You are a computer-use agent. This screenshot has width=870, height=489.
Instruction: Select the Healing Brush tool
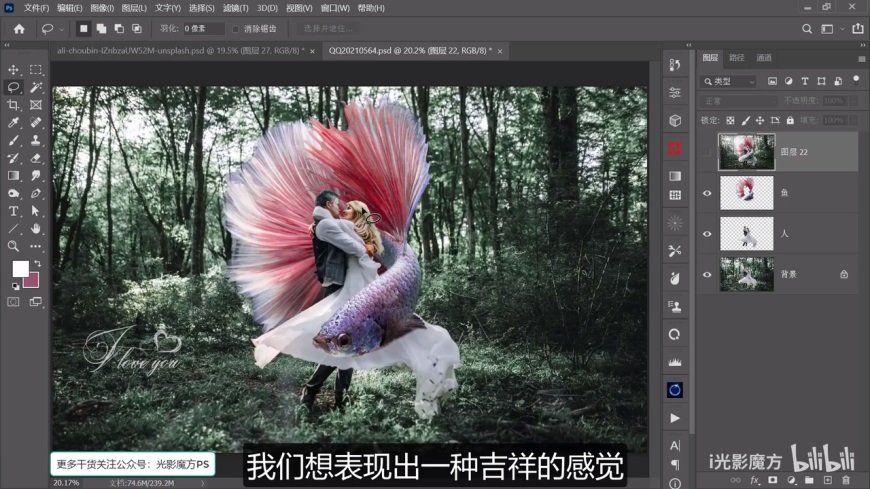[x=36, y=123]
